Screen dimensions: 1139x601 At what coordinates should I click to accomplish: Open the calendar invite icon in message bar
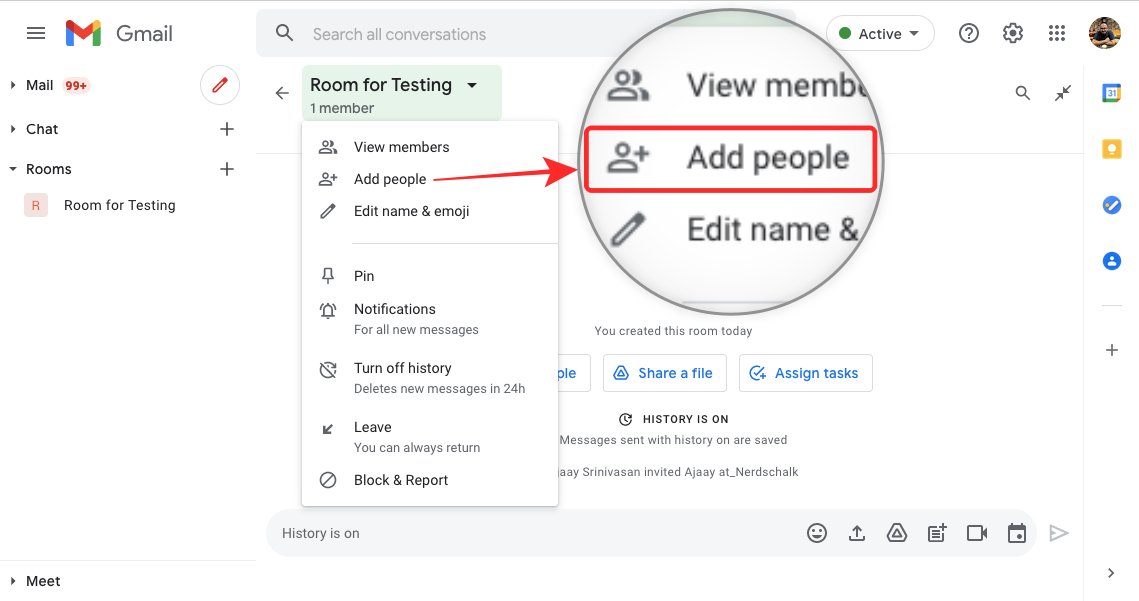click(x=1017, y=533)
